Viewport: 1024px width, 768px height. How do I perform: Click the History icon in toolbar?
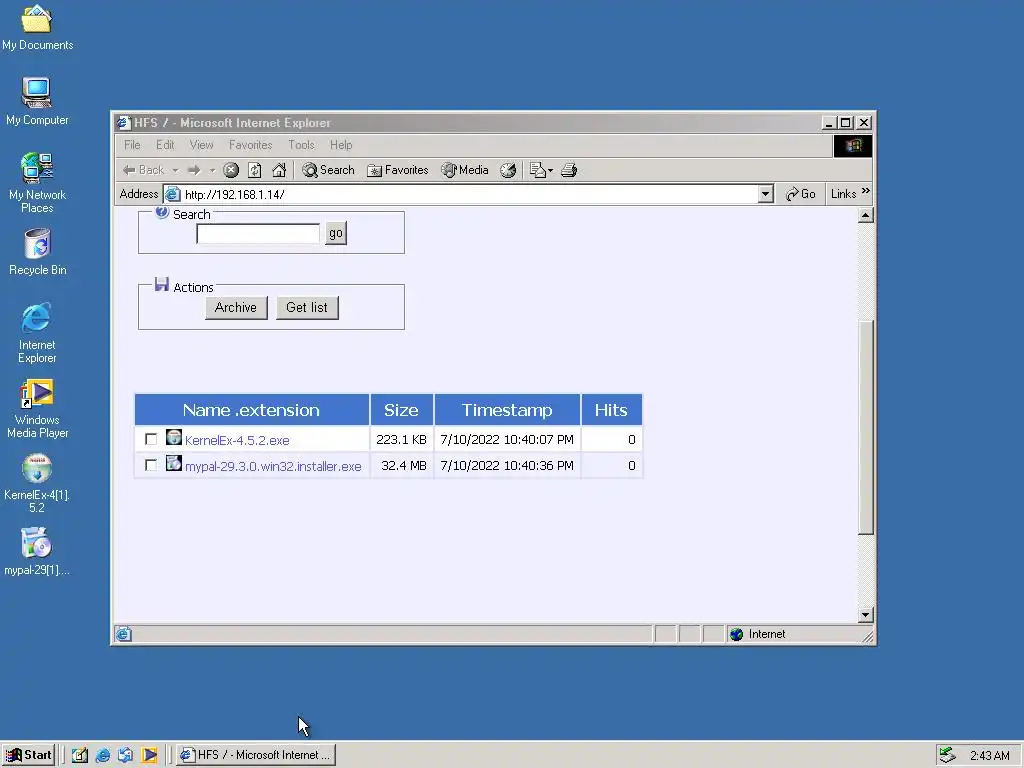pos(508,170)
